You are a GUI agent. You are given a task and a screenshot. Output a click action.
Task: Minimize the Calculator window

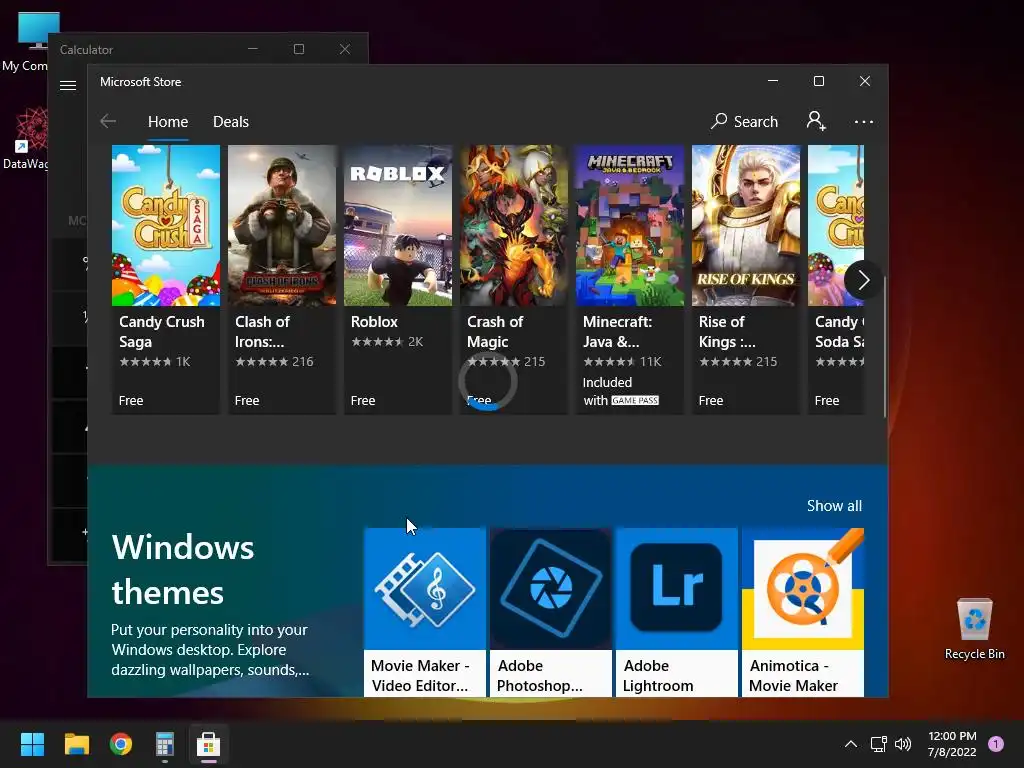tap(253, 49)
